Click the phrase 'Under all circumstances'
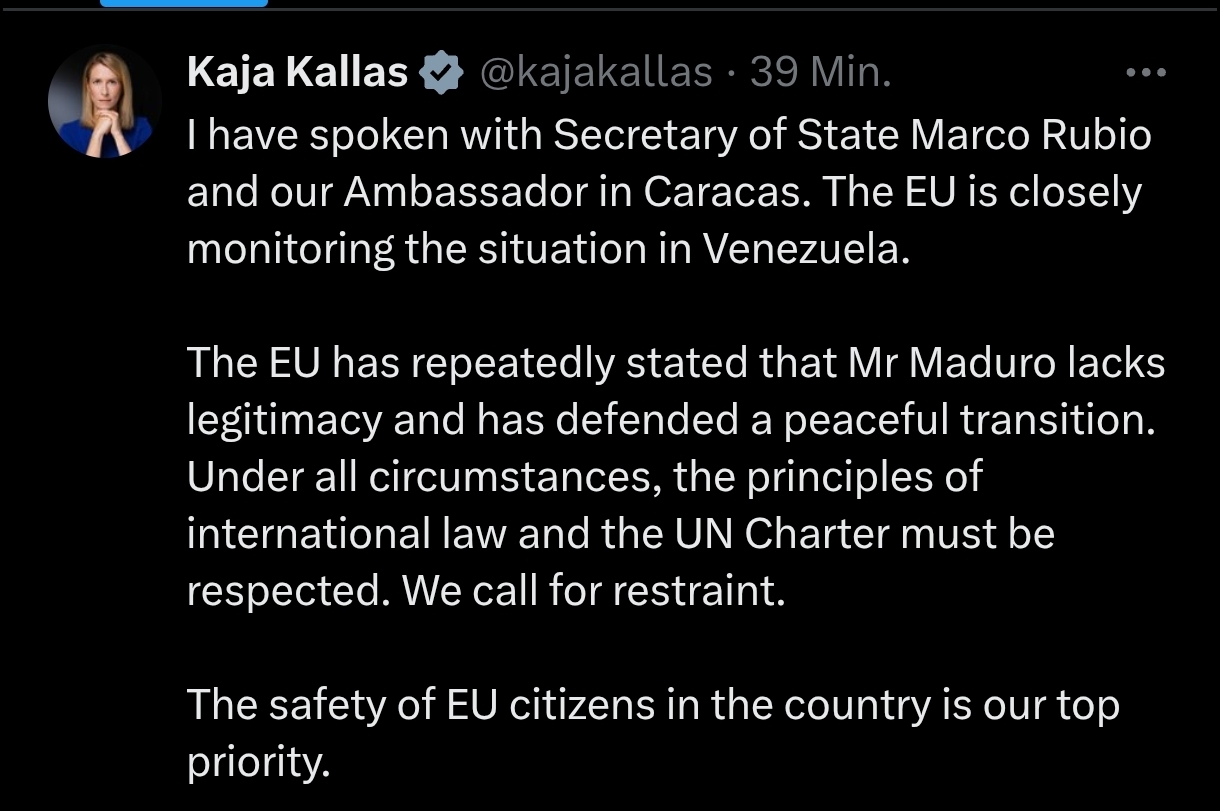The width and height of the screenshot is (1220, 811). point(424,477)
